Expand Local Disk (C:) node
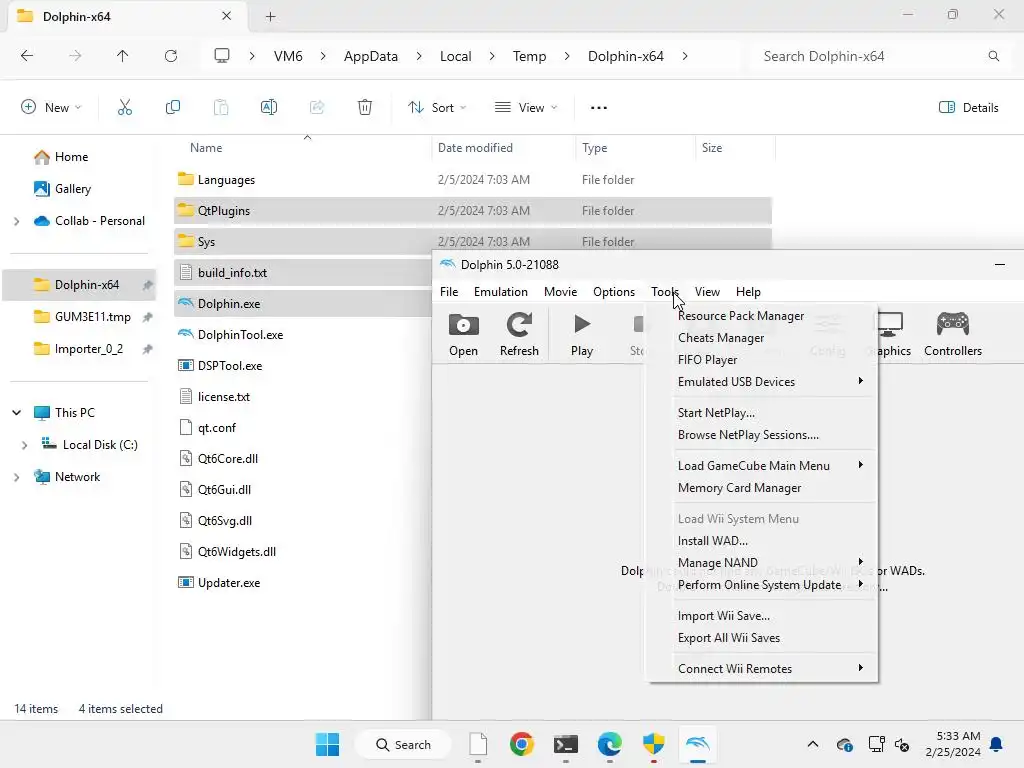1024x768 pixels. point(25,445)
